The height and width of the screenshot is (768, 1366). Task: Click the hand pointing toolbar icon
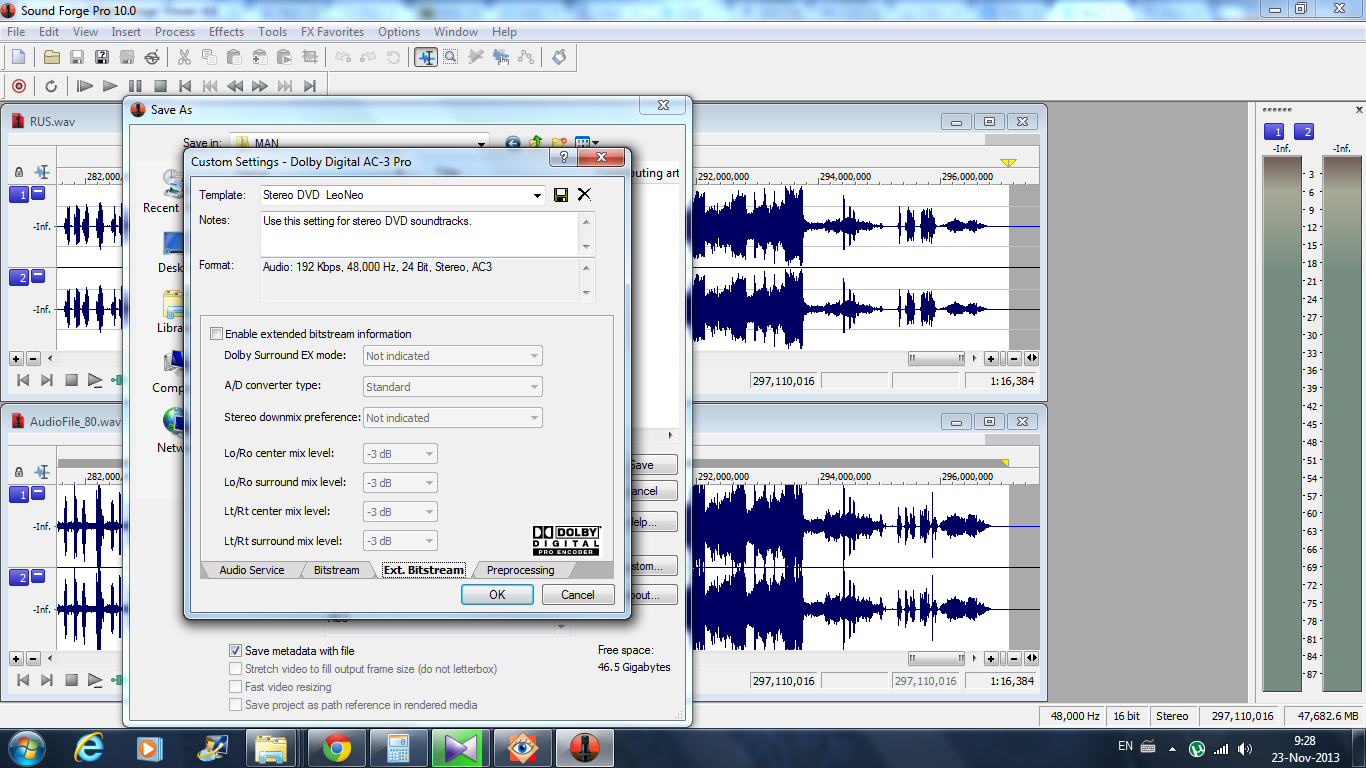coord(559,57)
